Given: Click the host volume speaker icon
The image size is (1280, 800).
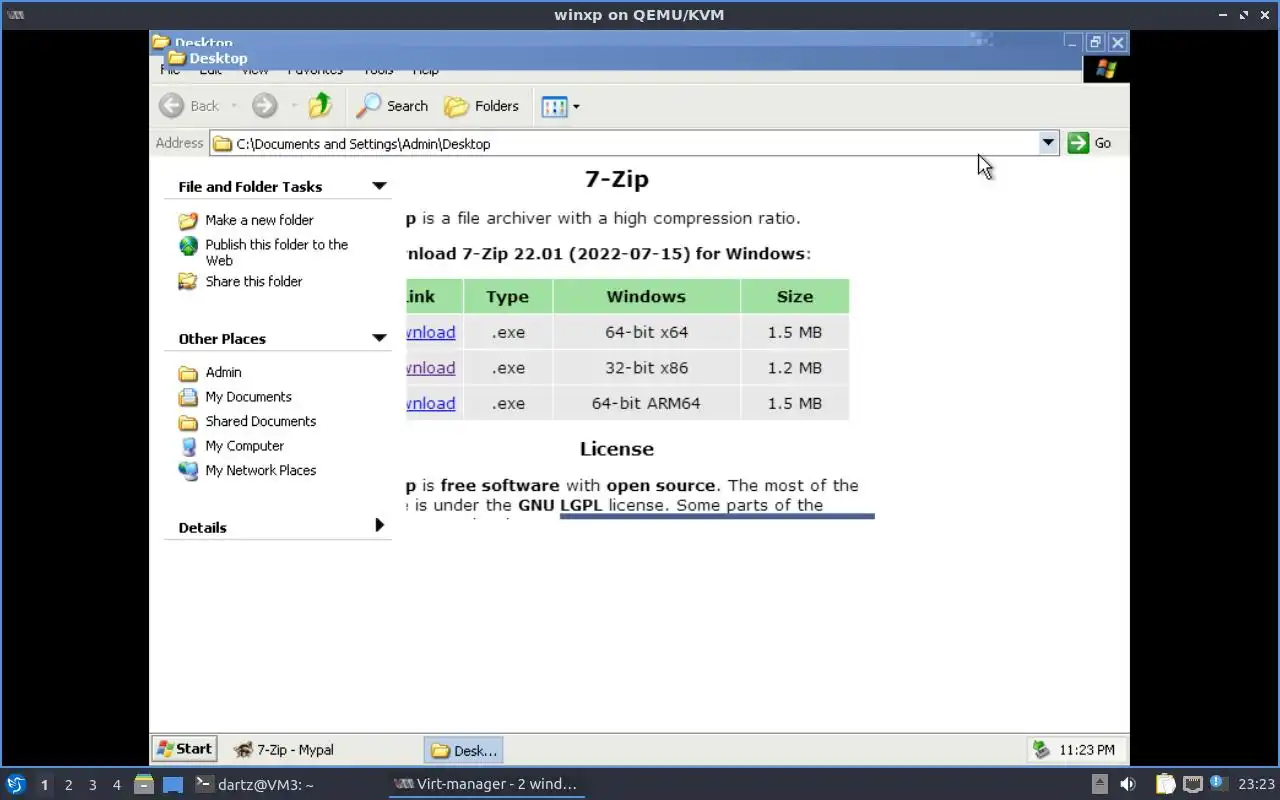Looking at the screenshot, I should point(1128,784).
